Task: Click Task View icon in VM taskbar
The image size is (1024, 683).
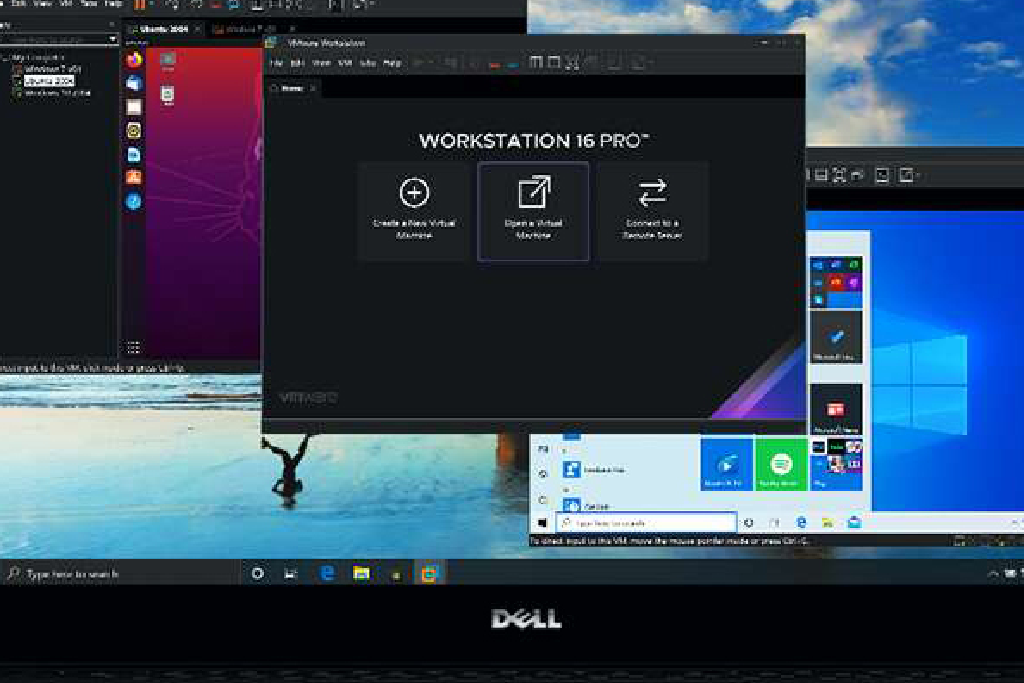Action: pyautogui.click(x=775, y=523)
